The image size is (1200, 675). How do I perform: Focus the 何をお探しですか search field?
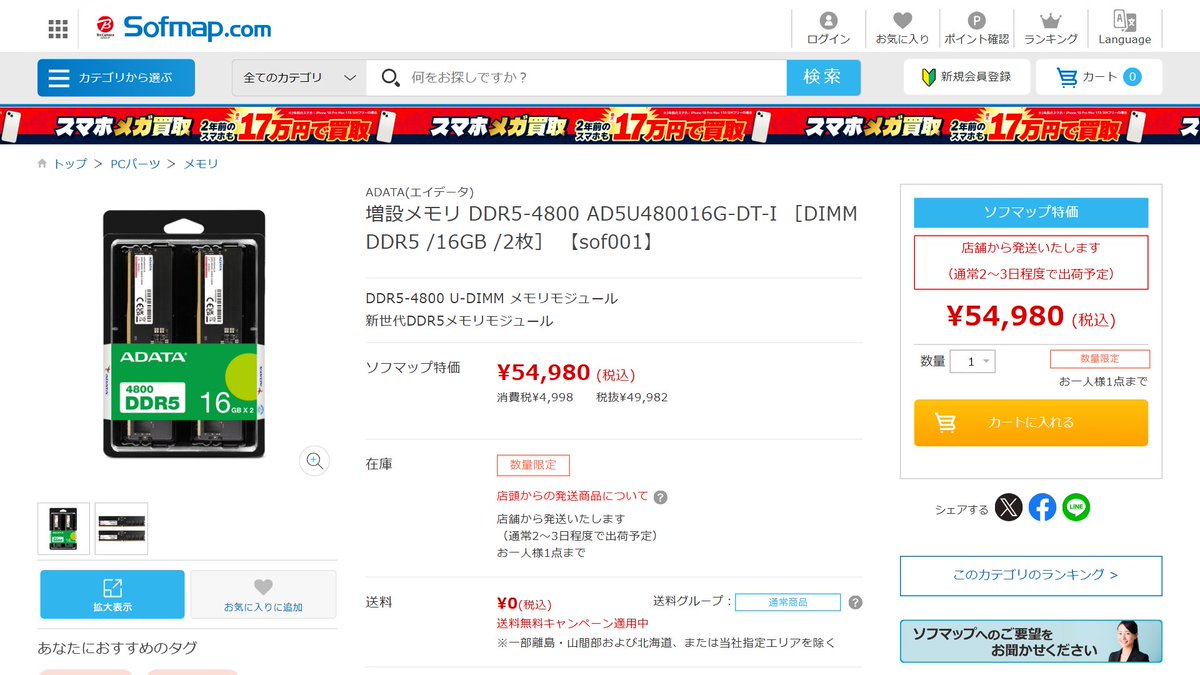tap(577, 77)
